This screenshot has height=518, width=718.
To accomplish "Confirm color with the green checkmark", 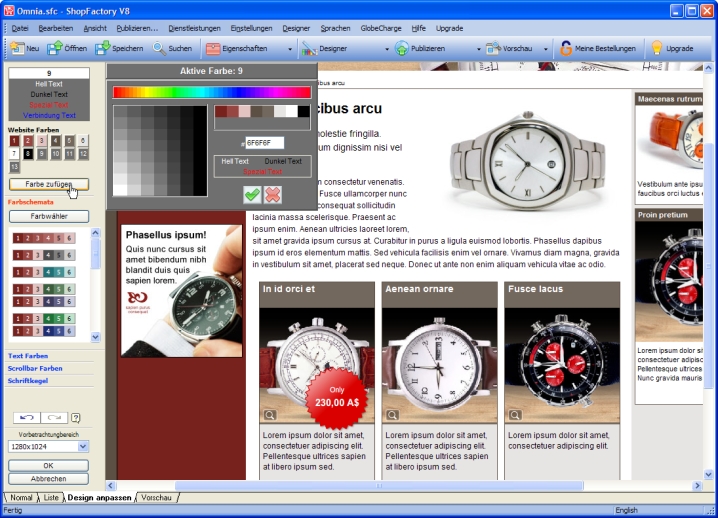I will 252,194.
